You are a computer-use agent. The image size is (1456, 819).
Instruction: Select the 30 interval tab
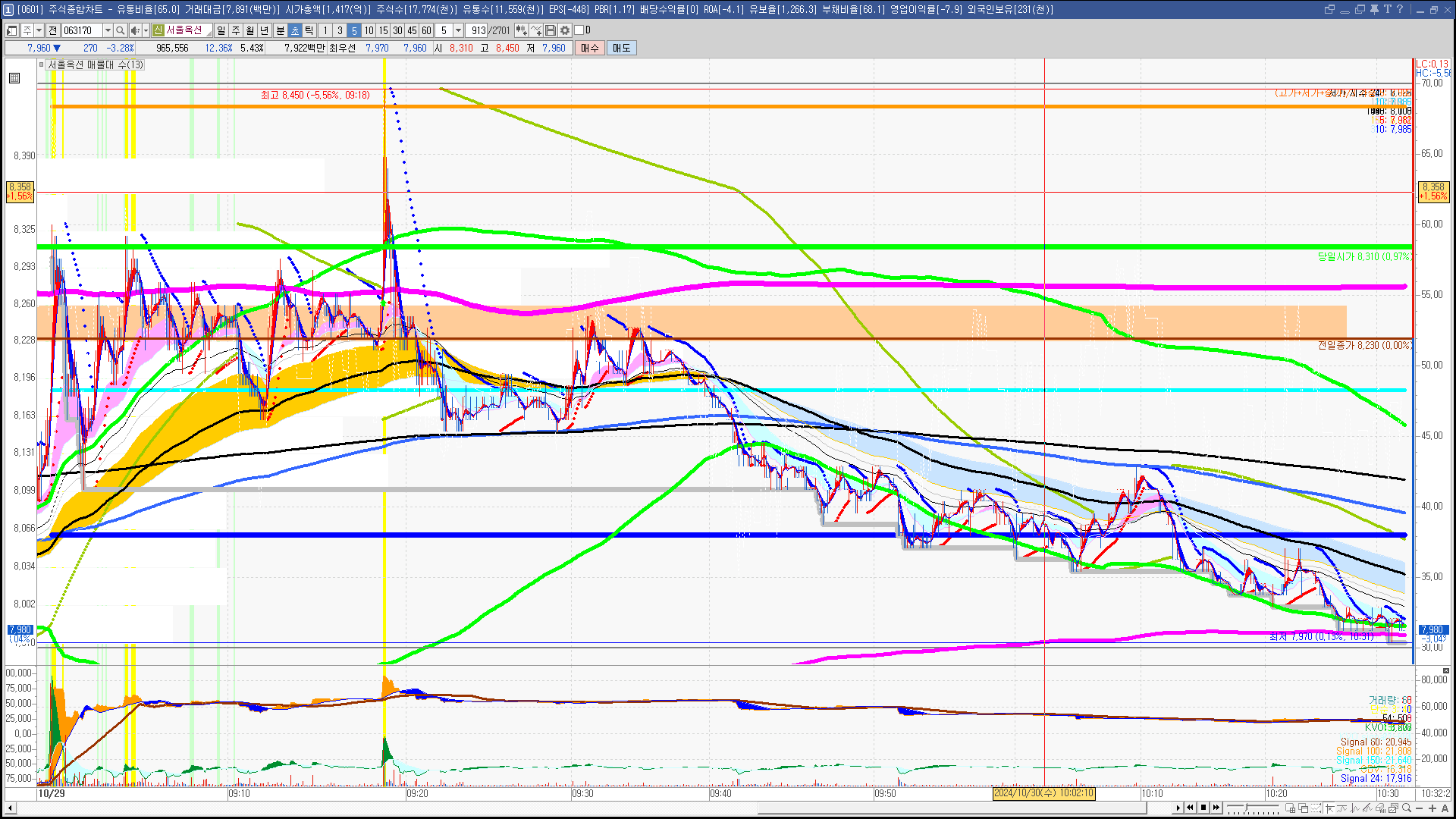click(x=397, y=30)
